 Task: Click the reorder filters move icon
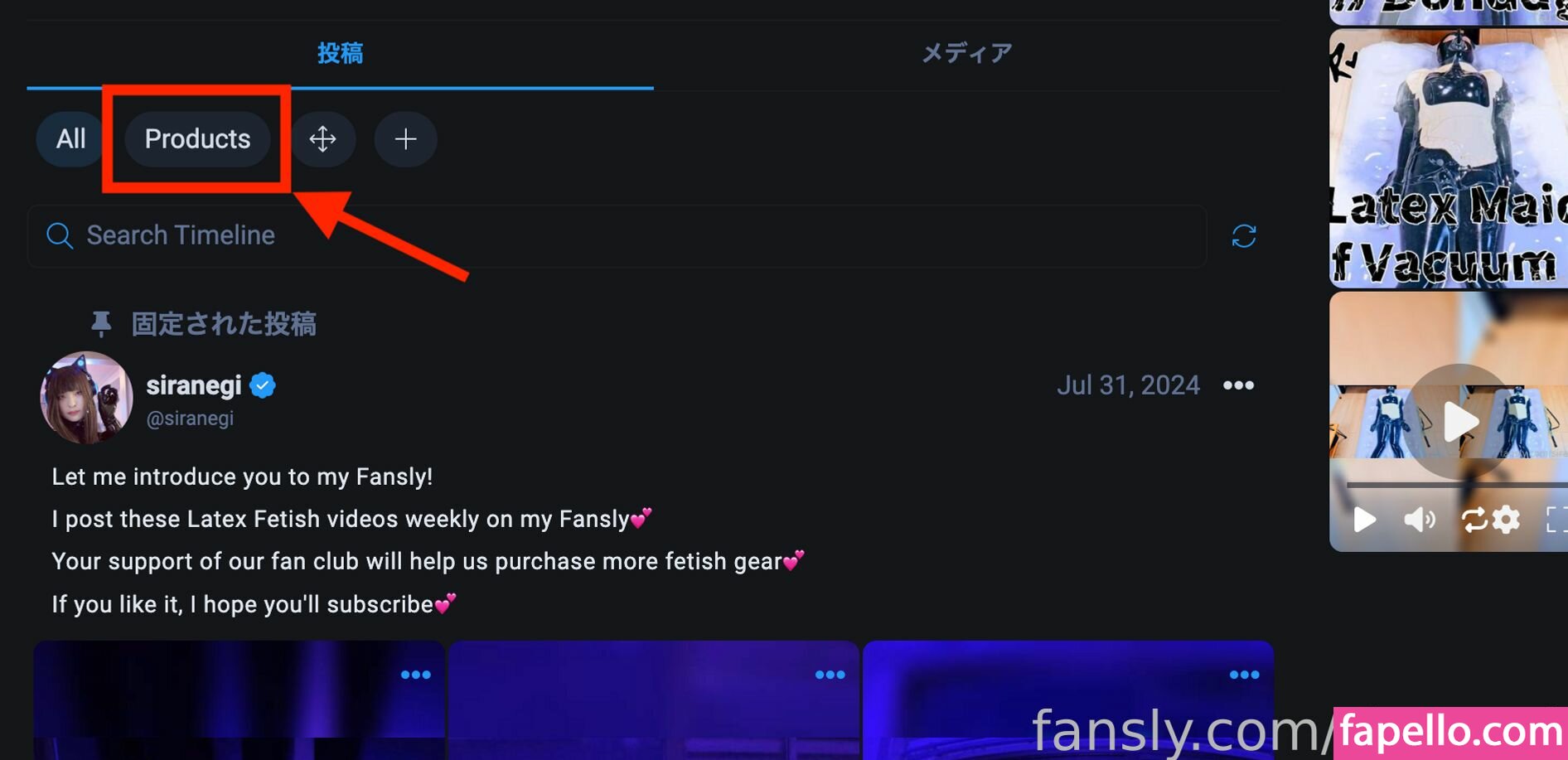click(323, 139)
